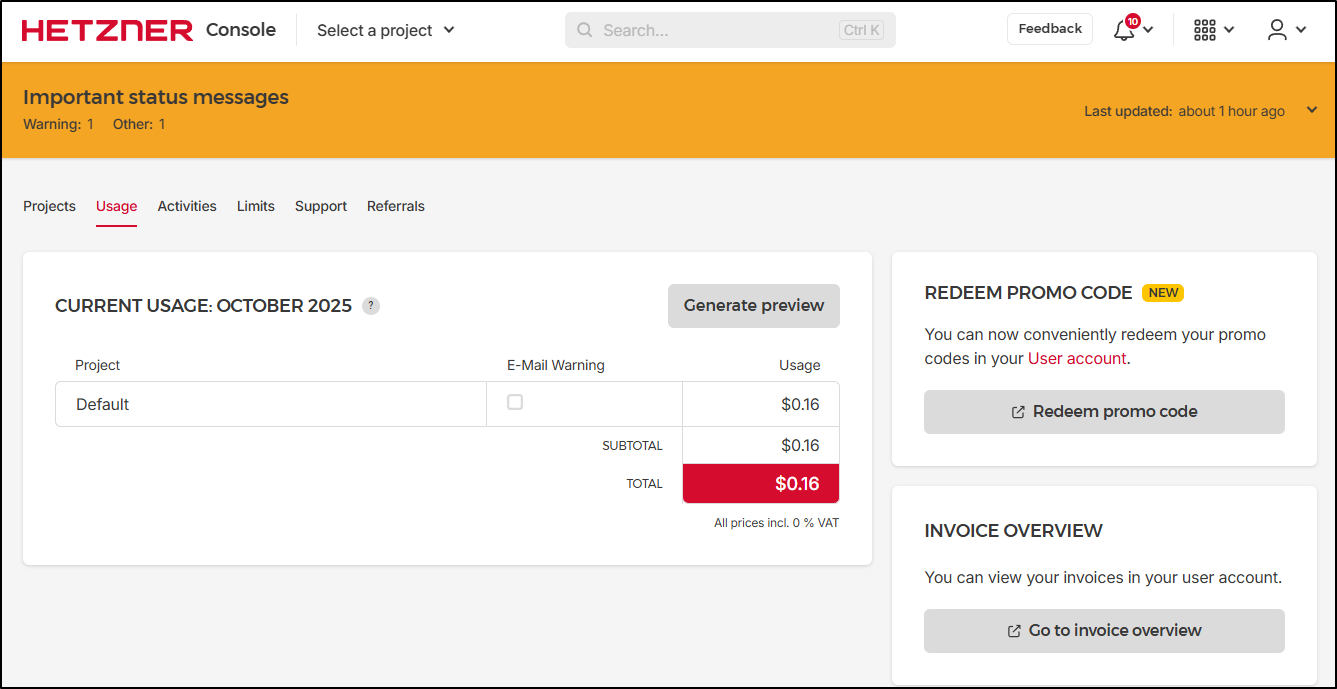The height and width of the screenshot is (689, 1337).
Task: Open the Select a project dropdown
Action: tap(385, 30)
